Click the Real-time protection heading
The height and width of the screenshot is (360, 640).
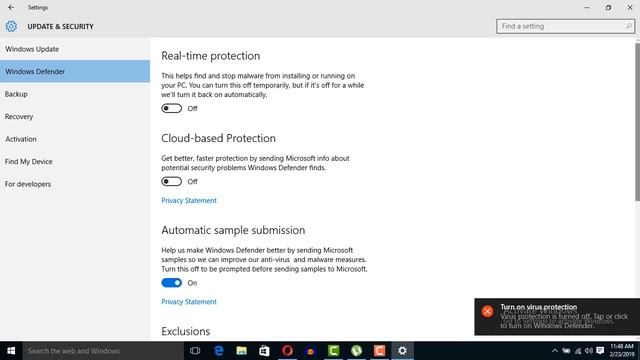pos(211,56)
